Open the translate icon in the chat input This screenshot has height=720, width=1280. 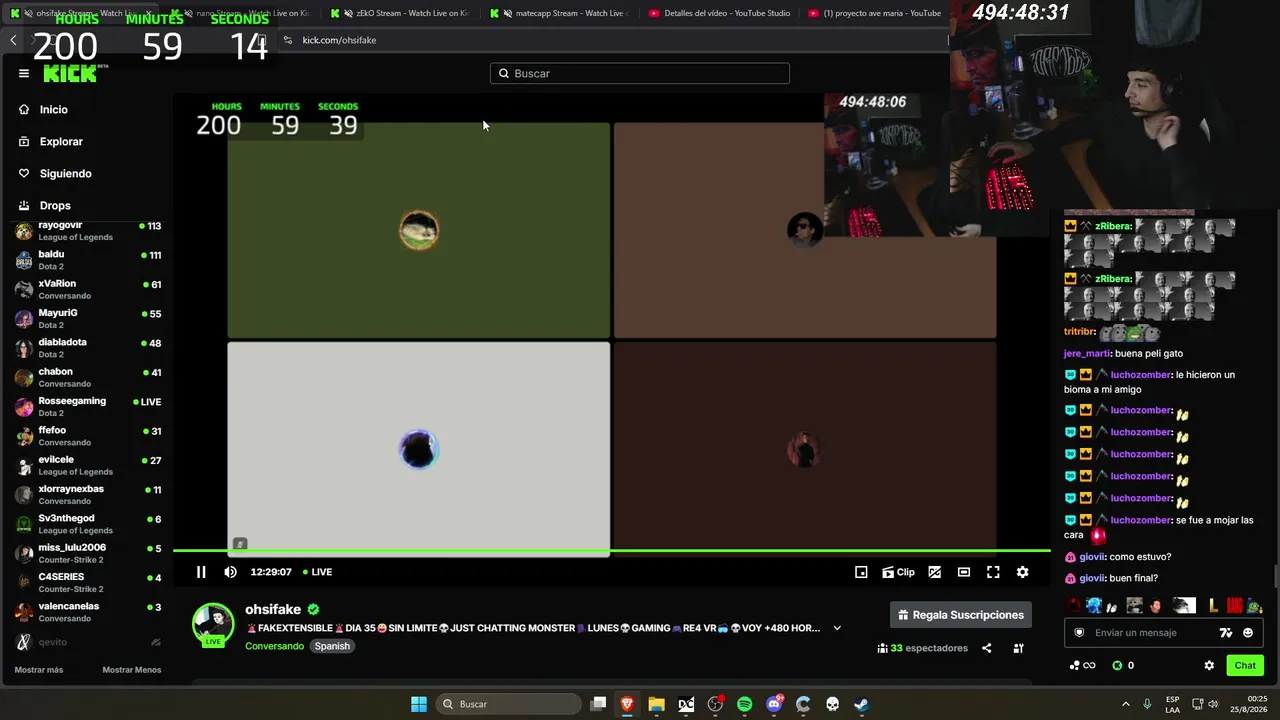click(x=1226, y=633)
